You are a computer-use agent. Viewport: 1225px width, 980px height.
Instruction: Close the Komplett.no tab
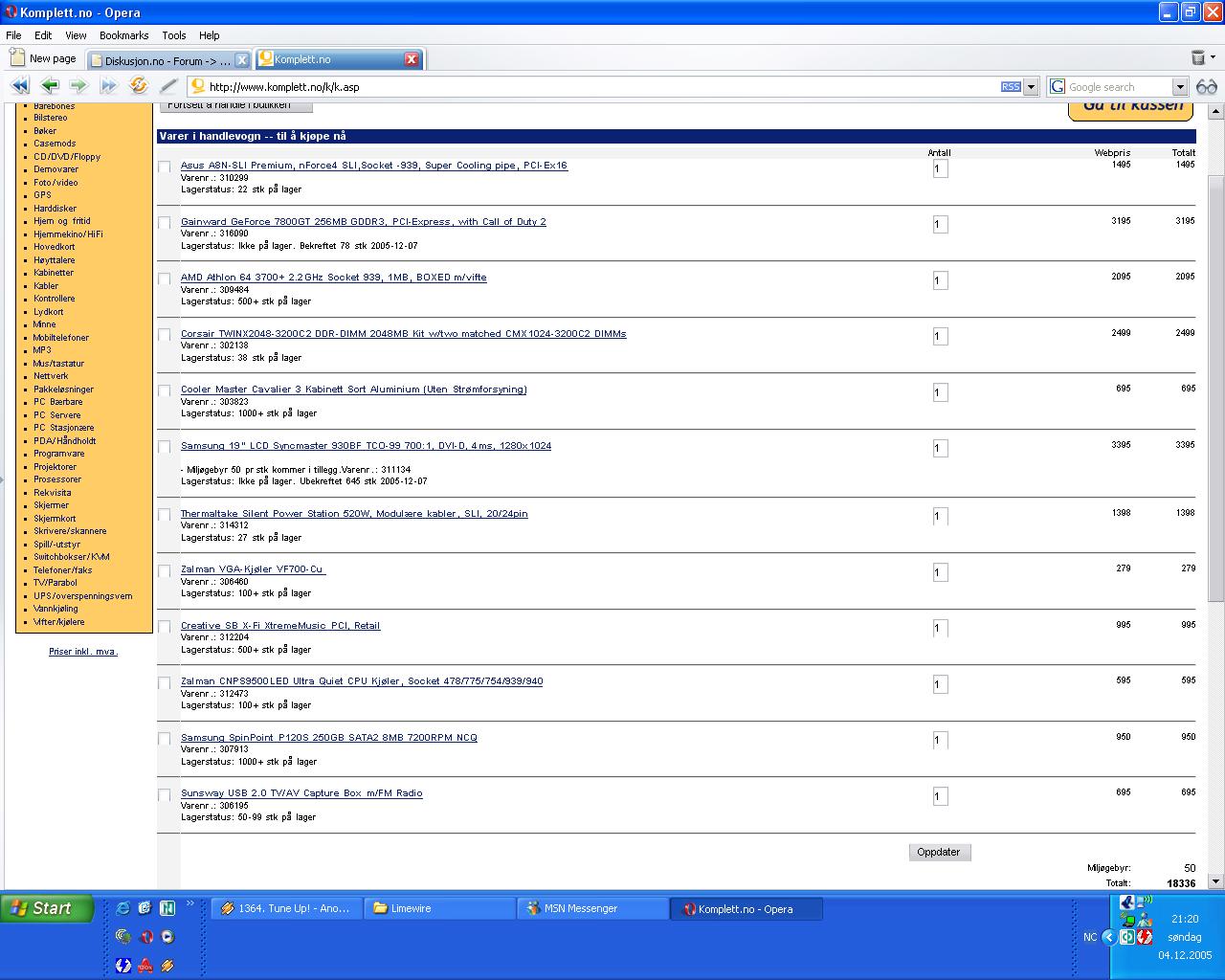[x=412, y=59]
